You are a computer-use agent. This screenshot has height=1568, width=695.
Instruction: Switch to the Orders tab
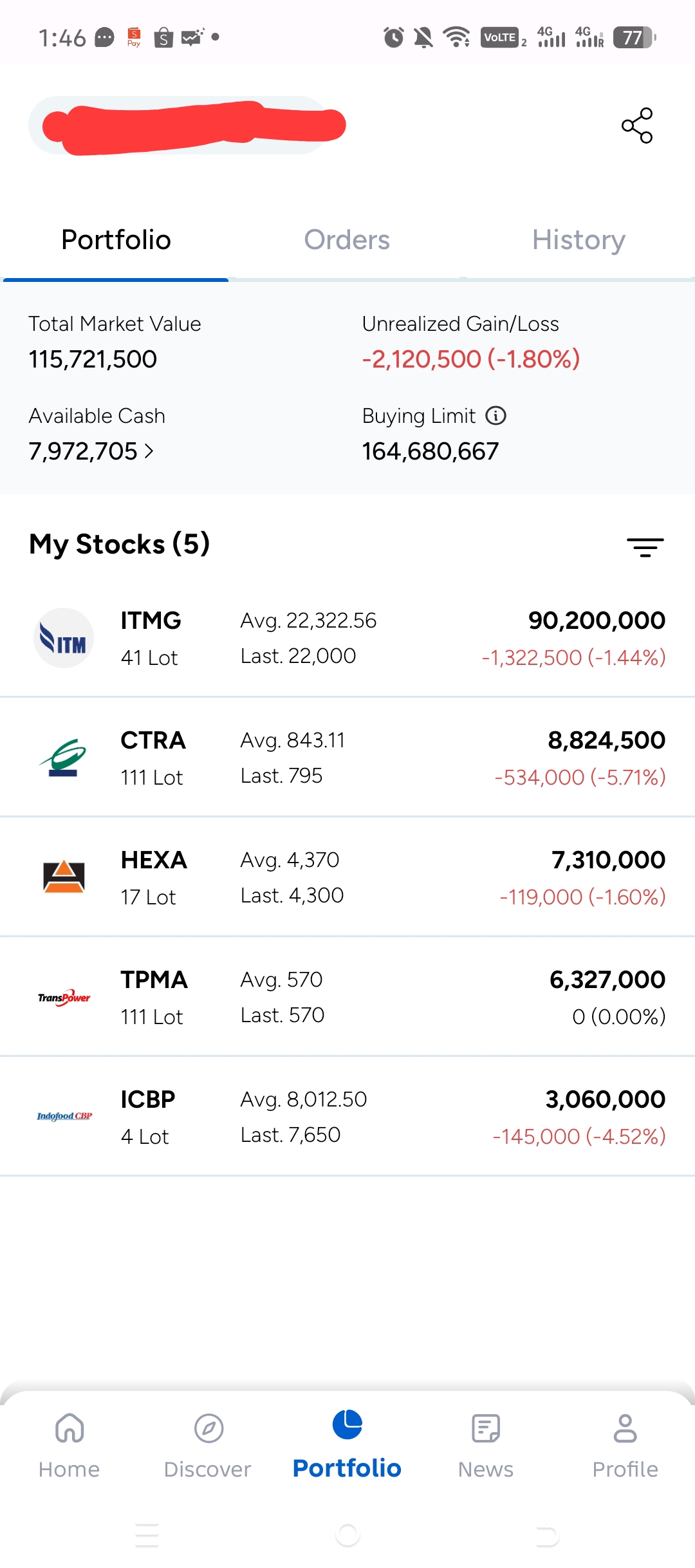pyautogui.click(x=347, y=240)
